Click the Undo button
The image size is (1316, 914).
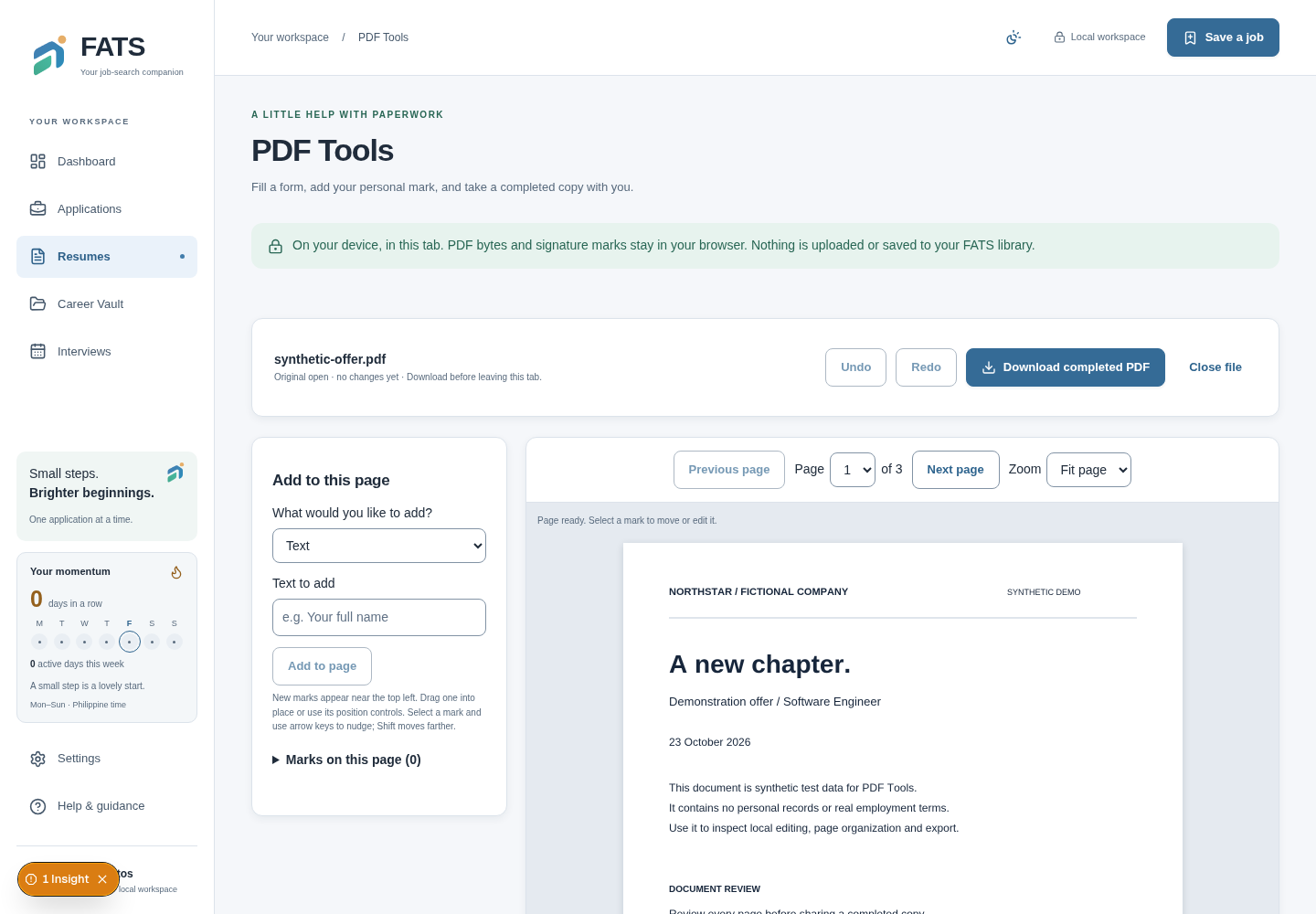(855, 367)
